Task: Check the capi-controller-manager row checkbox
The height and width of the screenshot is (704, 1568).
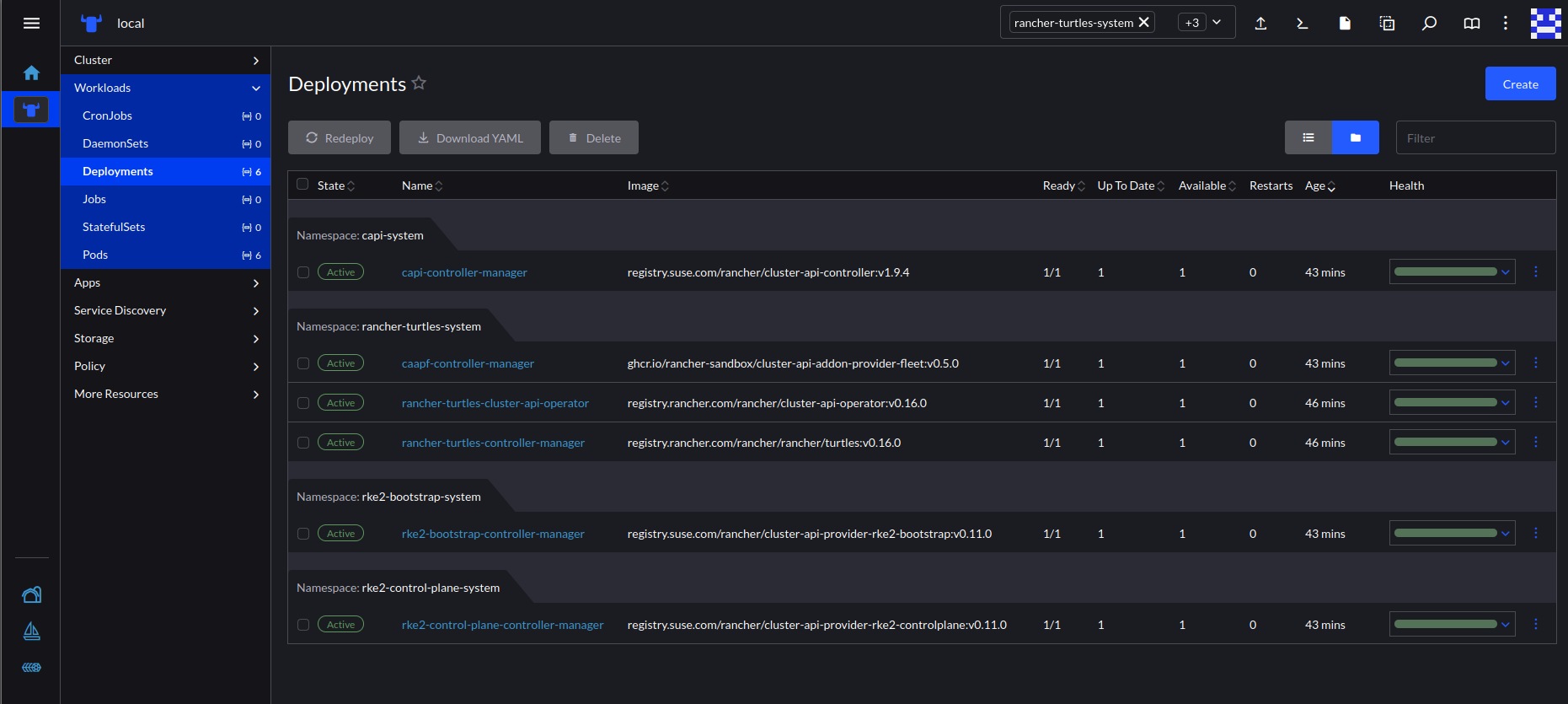Action: coord(303,272)
